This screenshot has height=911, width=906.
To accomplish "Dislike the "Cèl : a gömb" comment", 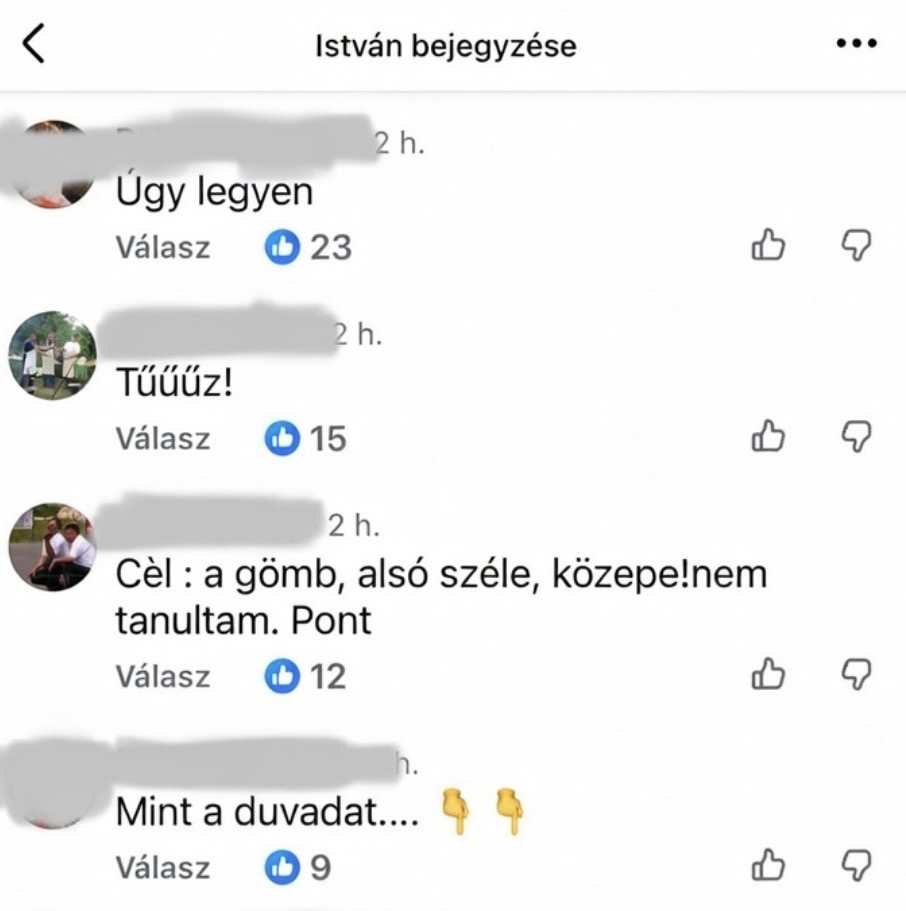I will [857, 675].
